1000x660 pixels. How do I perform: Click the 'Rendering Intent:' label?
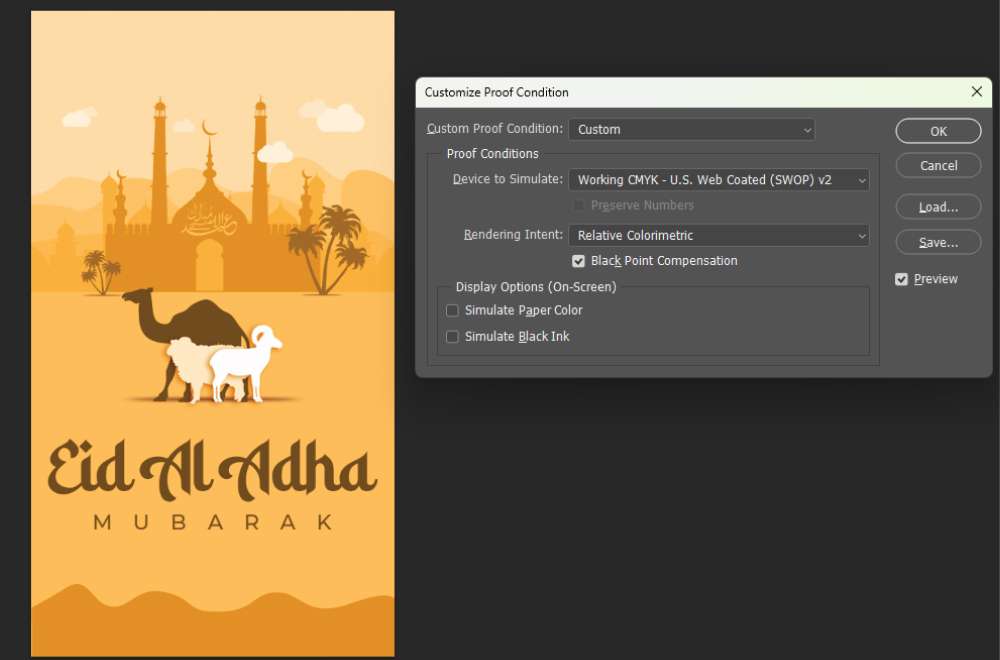[x=513, y=235]
